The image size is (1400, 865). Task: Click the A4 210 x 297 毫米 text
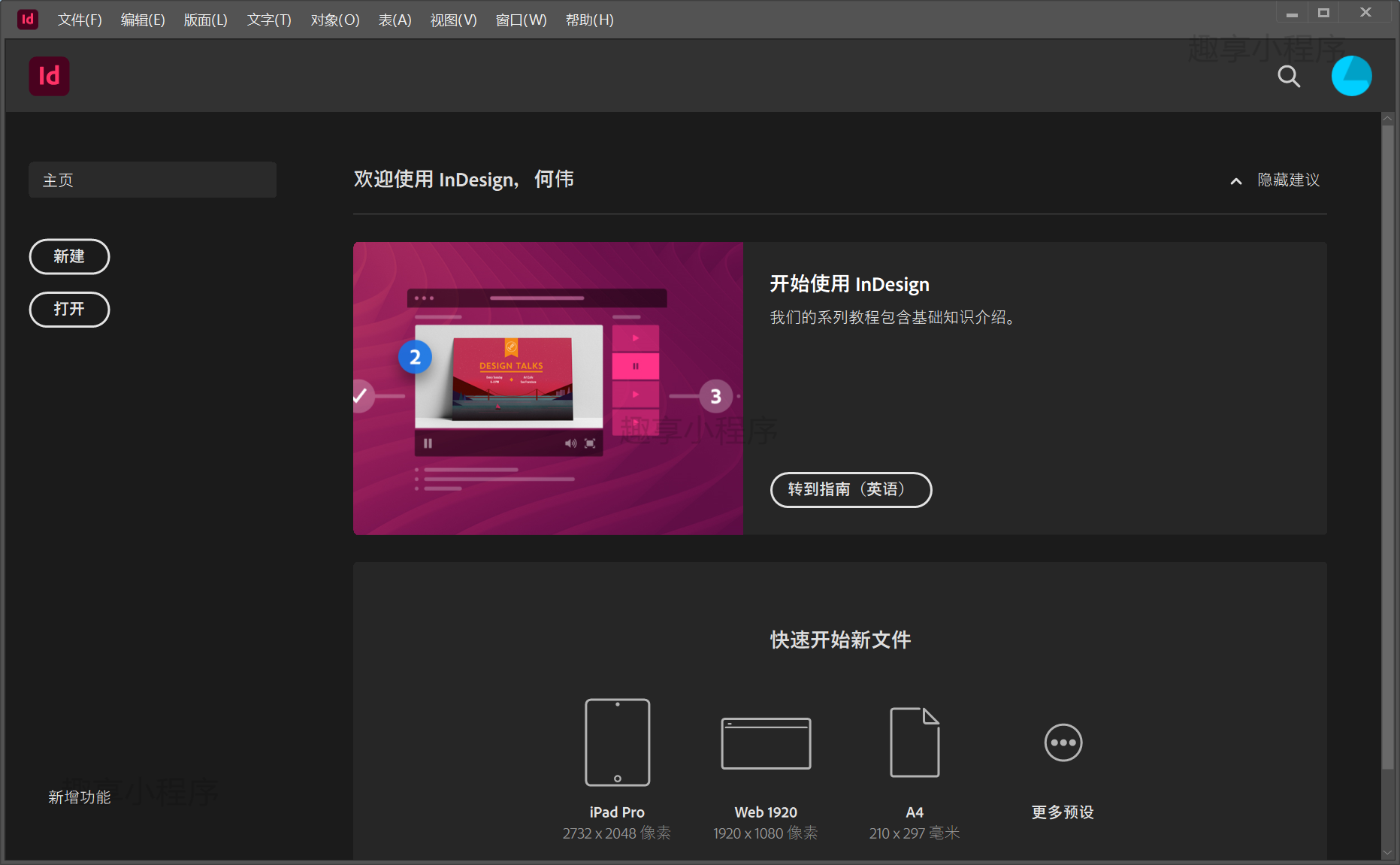915,822
